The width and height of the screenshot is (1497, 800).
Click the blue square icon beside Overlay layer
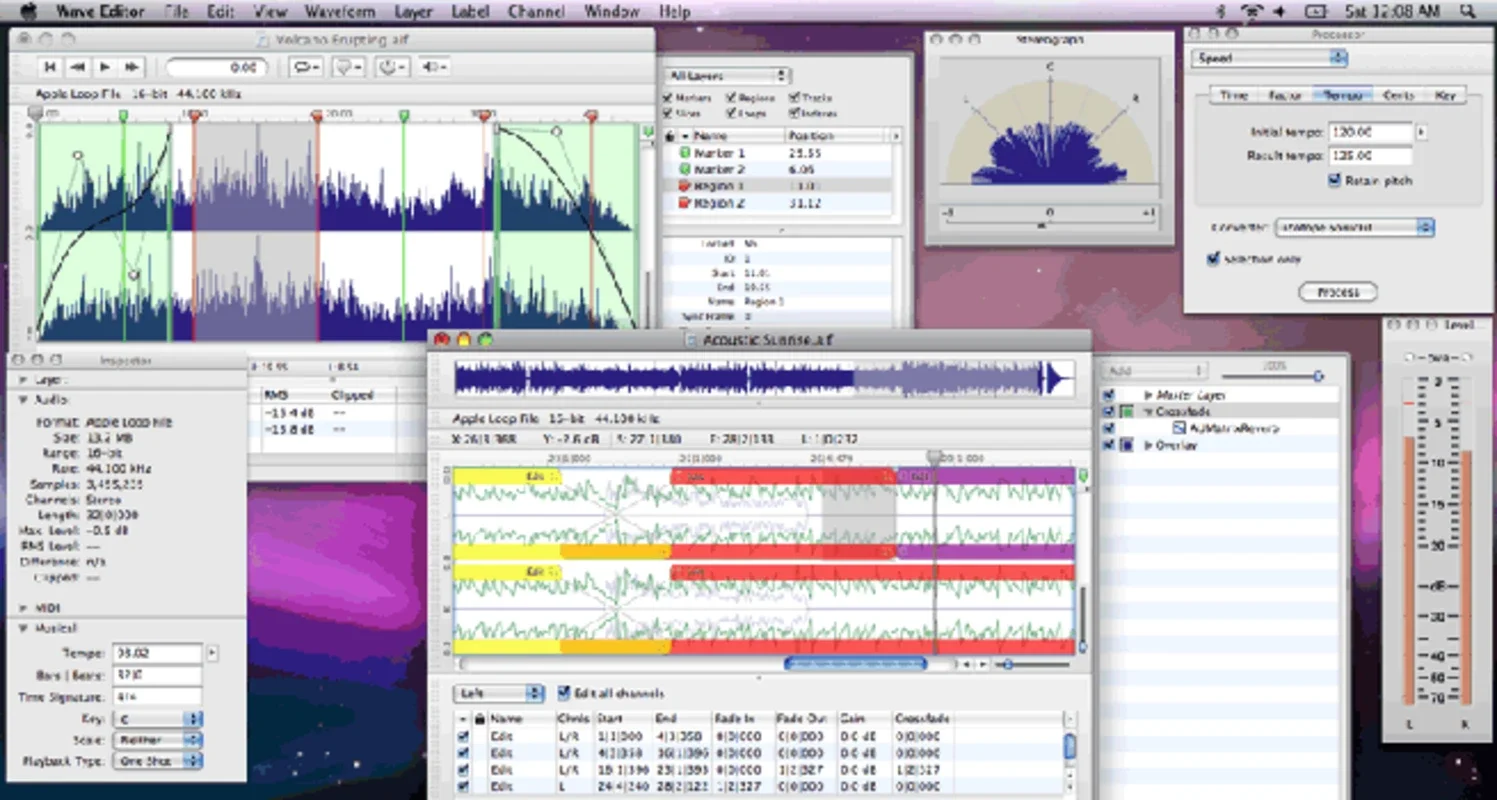click(1127, 445)
